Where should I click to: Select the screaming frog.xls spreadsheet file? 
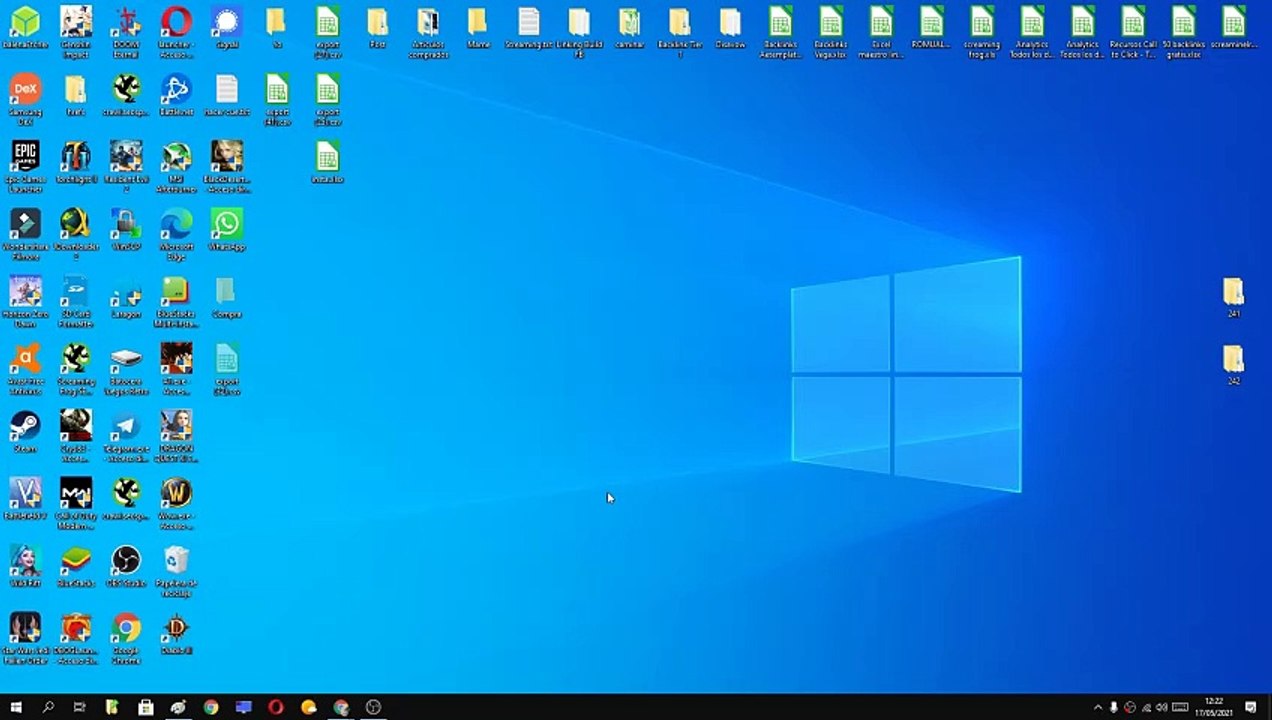tap(982, 30)
